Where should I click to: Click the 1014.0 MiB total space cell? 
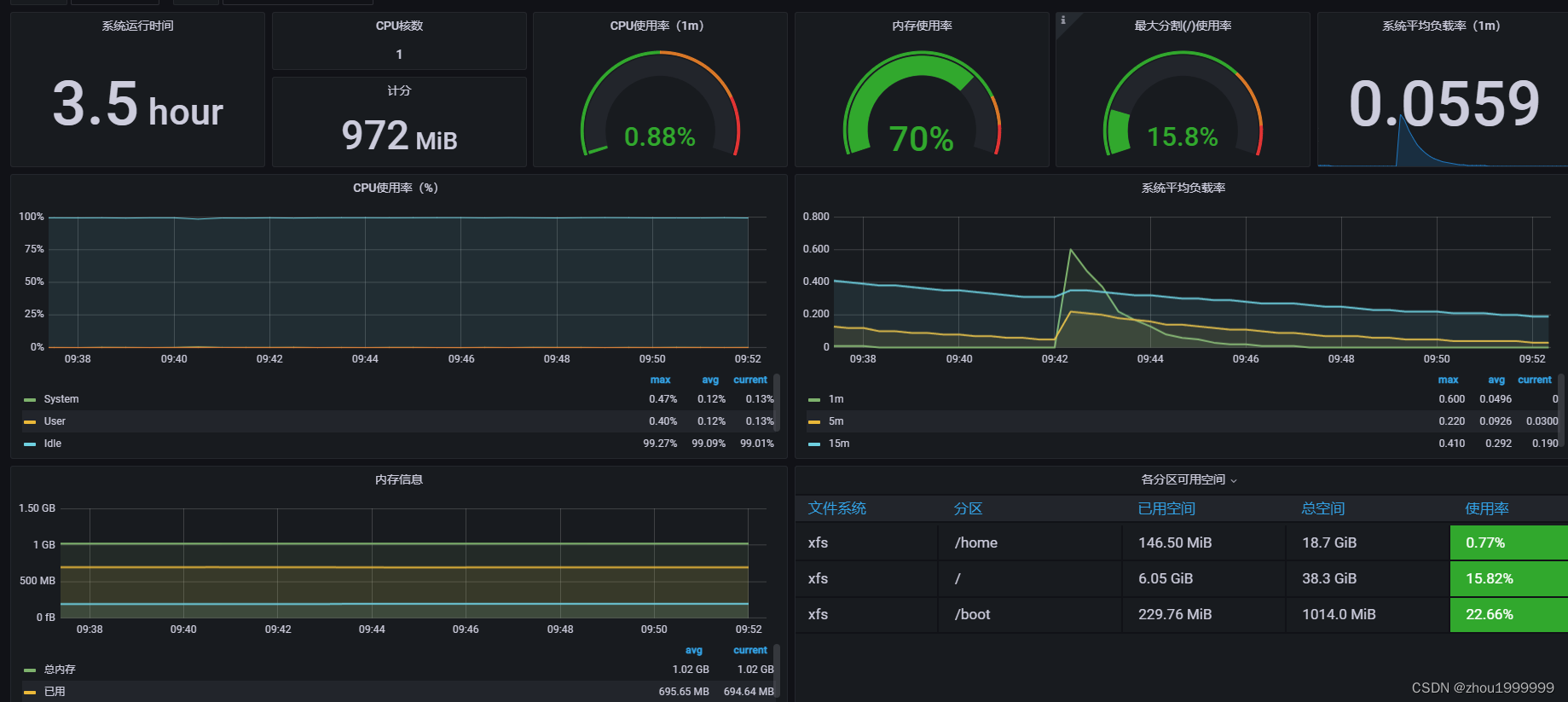(1367, 614)
